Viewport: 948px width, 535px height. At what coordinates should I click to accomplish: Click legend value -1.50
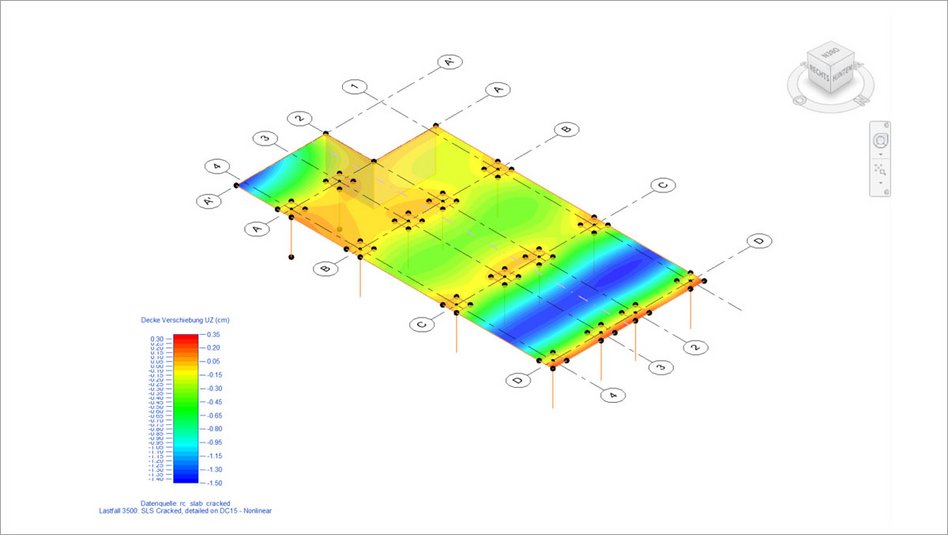click(214, 483)
